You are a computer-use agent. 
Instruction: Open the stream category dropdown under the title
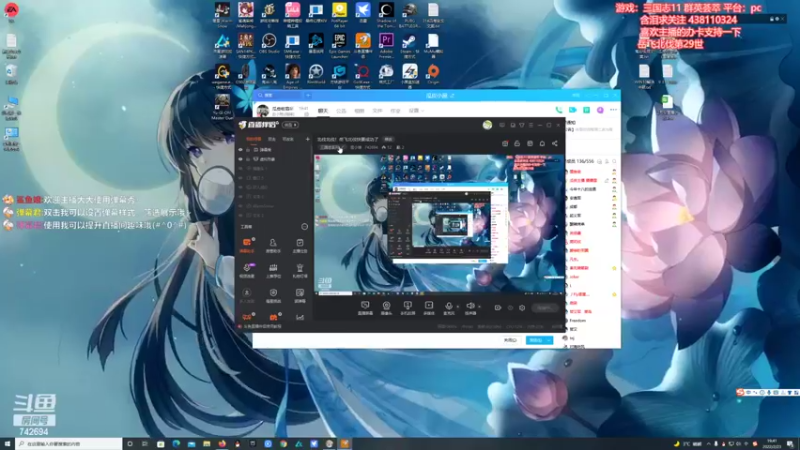tap(331, 147)
